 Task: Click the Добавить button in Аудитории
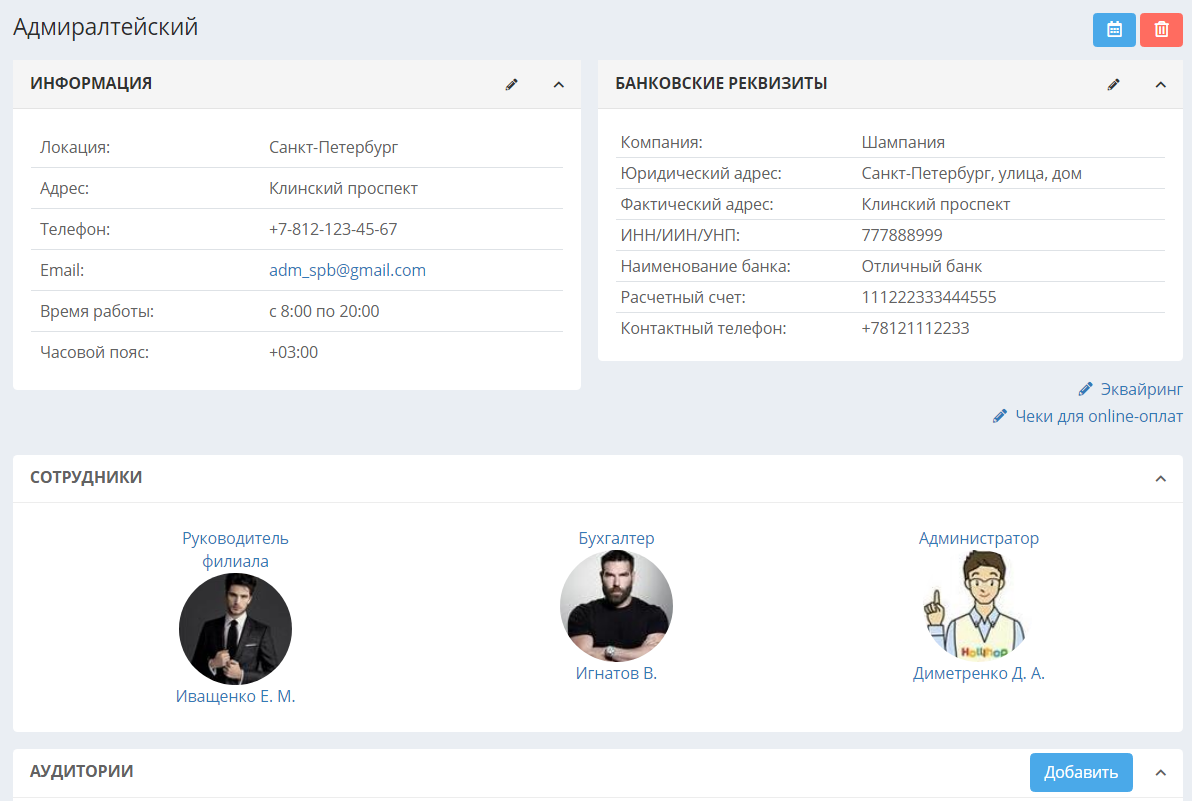click(1081, 772)
